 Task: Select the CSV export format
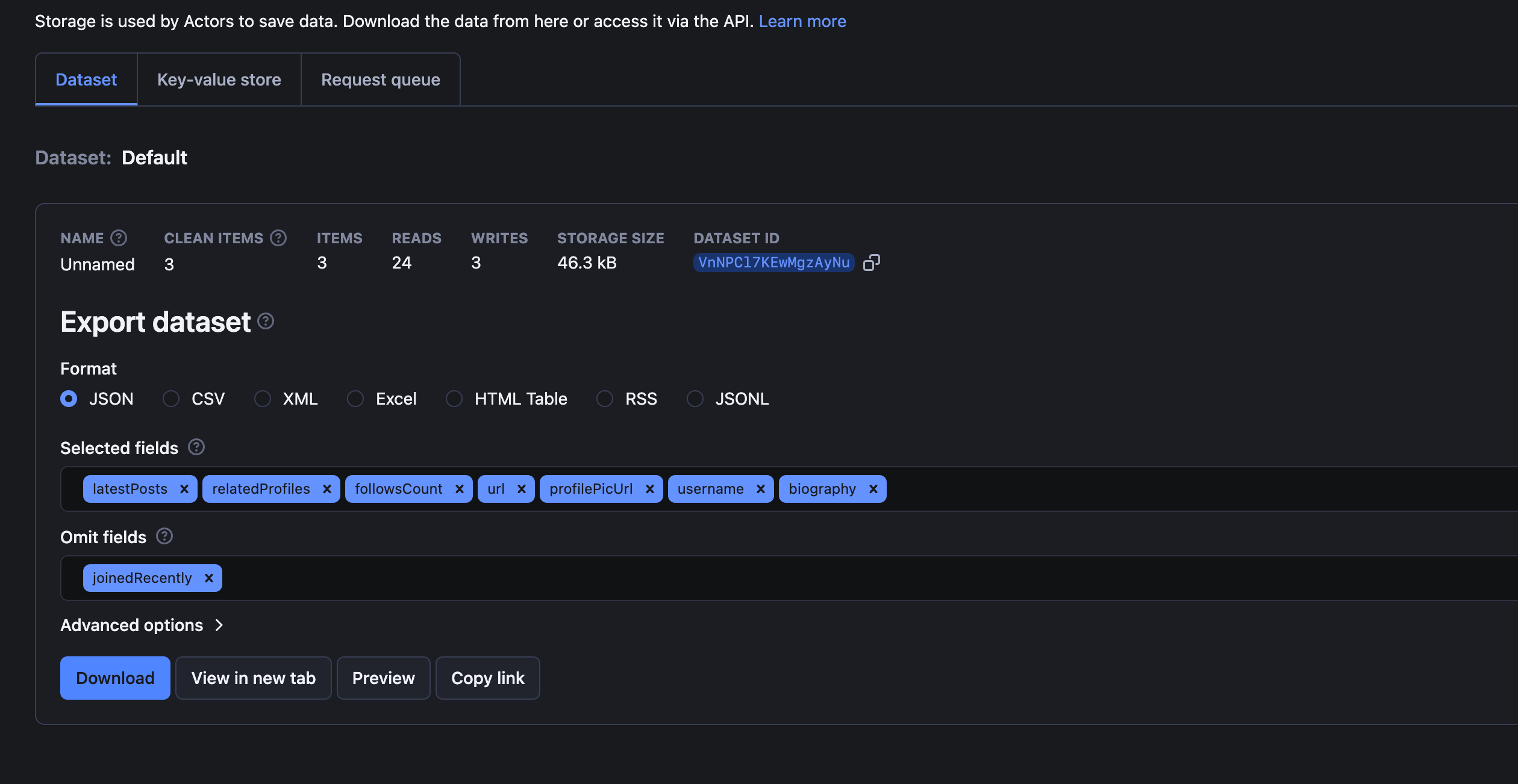click(170, 398)
